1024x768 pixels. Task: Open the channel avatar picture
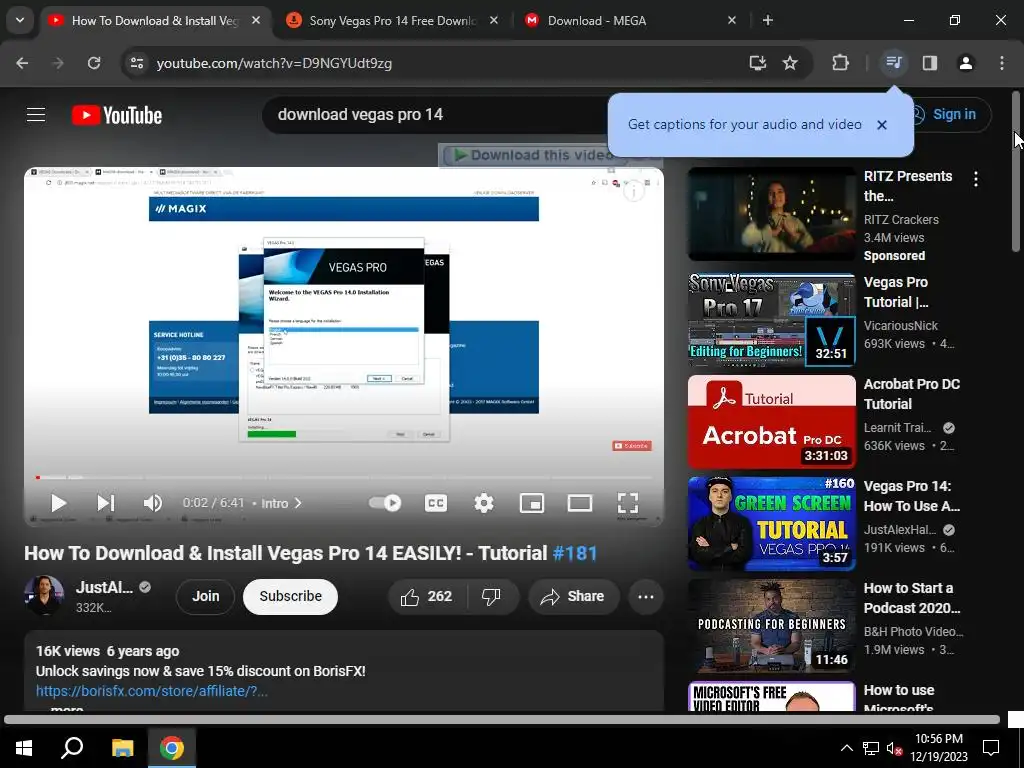coord(44,595)
